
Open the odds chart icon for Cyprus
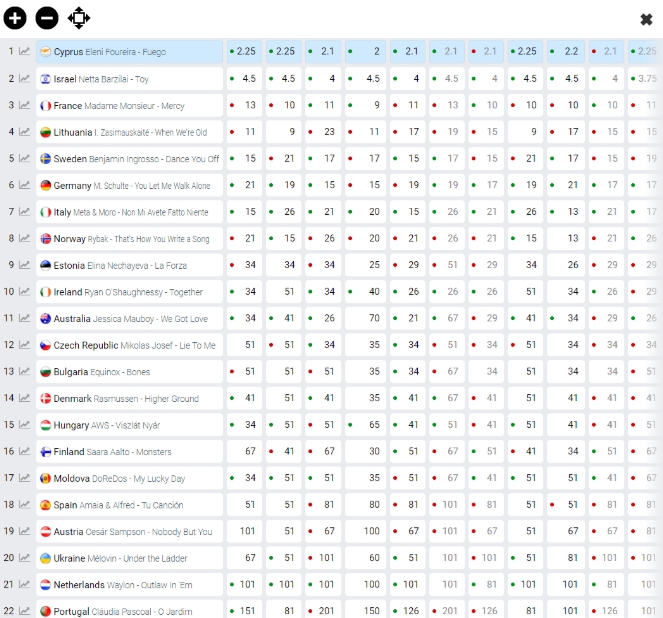25,52
